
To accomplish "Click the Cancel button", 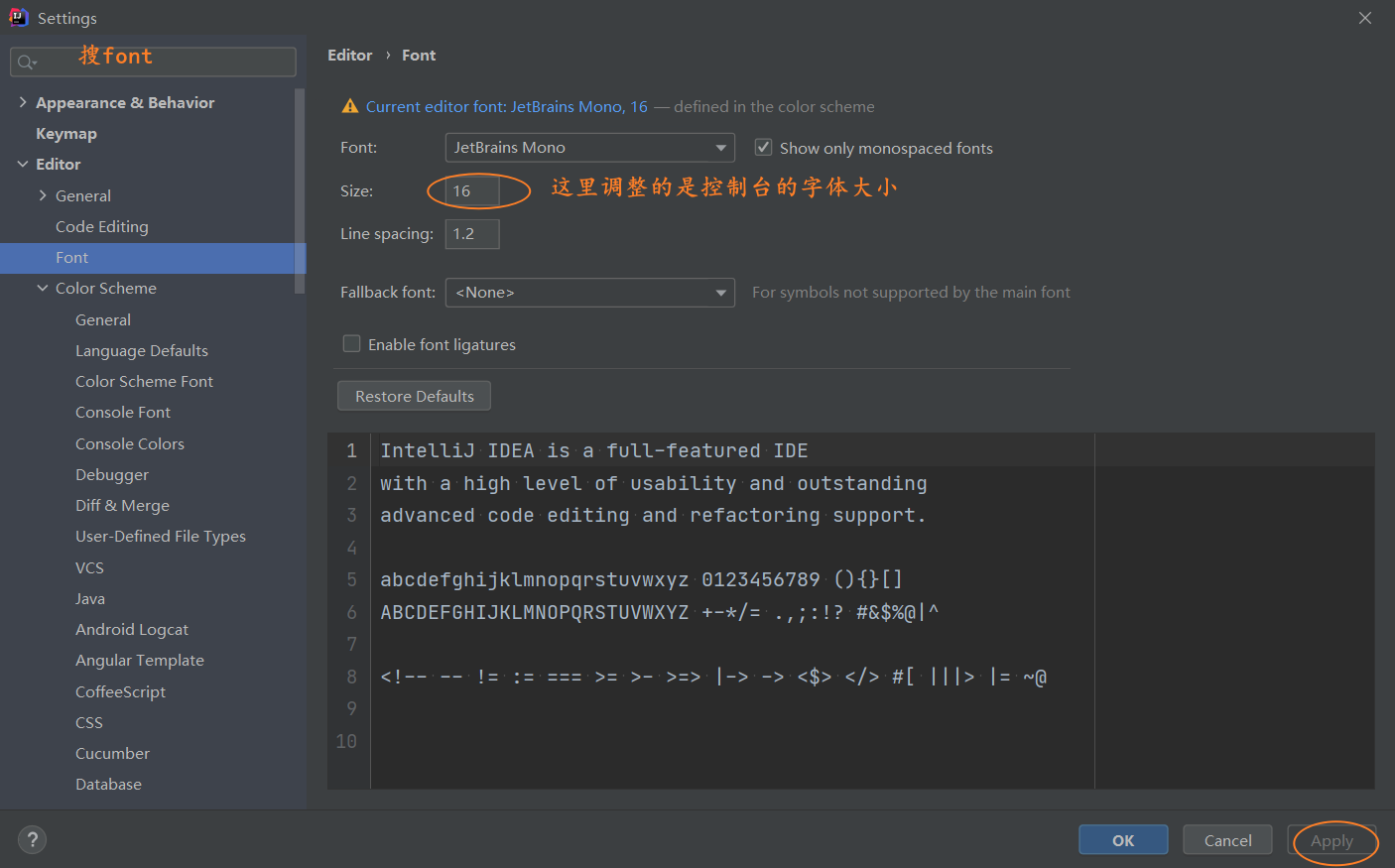I will click(x=1227, y=840).
